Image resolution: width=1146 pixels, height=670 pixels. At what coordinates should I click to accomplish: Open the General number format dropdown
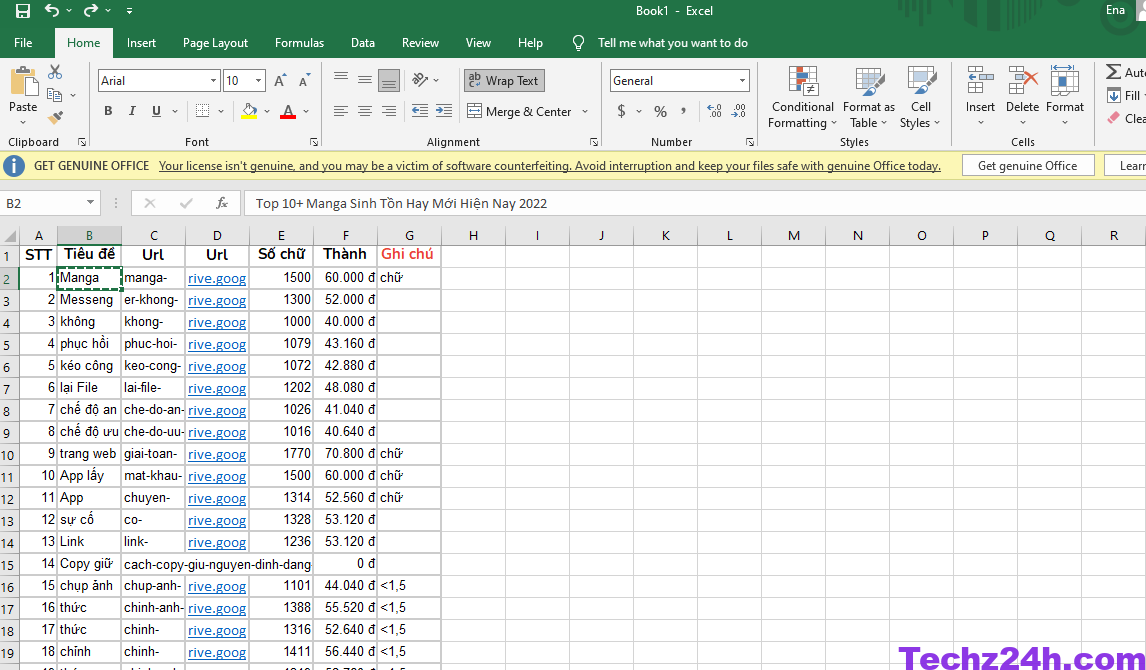(x=742, y=80)
